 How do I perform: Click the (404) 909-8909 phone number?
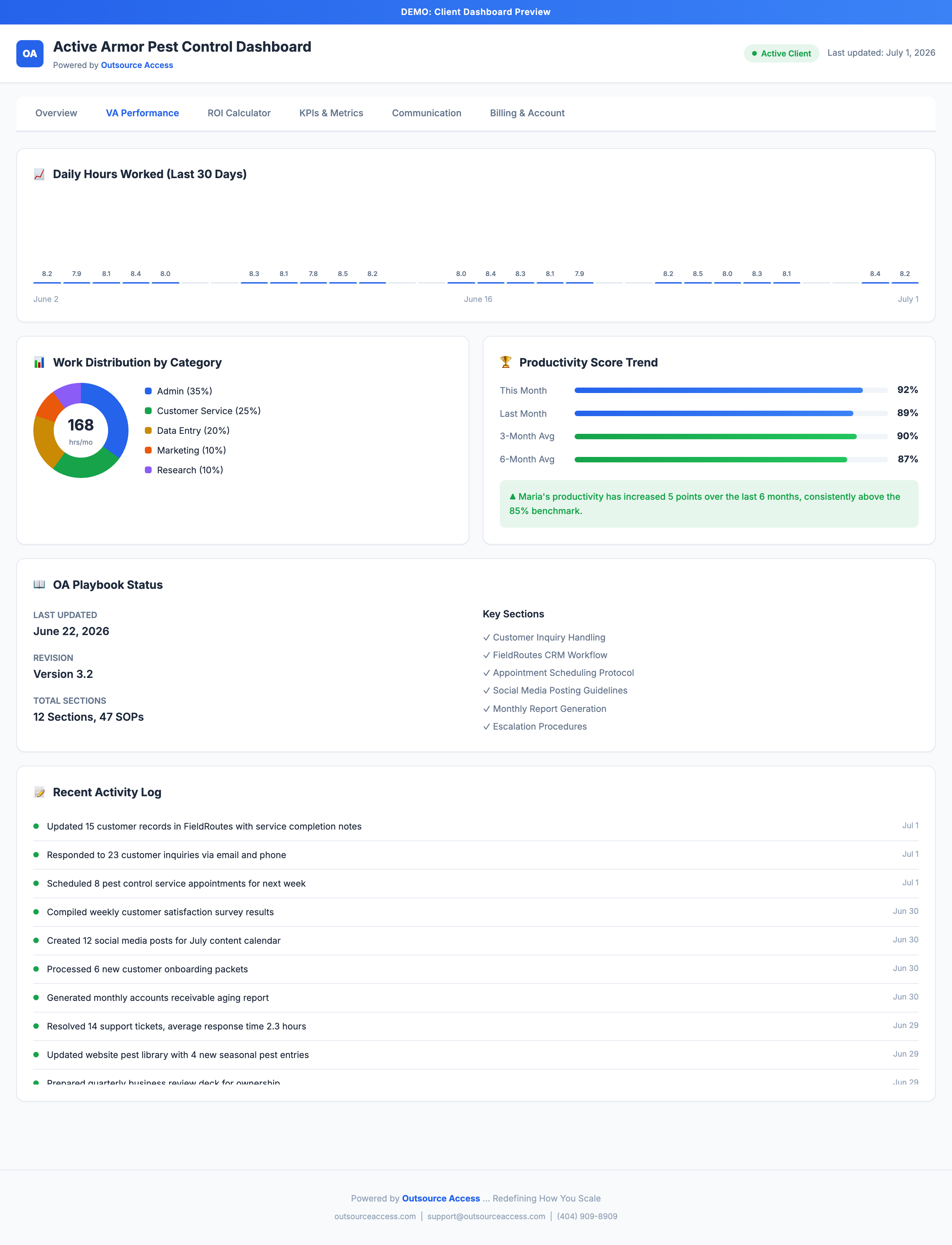(587, 1216)
